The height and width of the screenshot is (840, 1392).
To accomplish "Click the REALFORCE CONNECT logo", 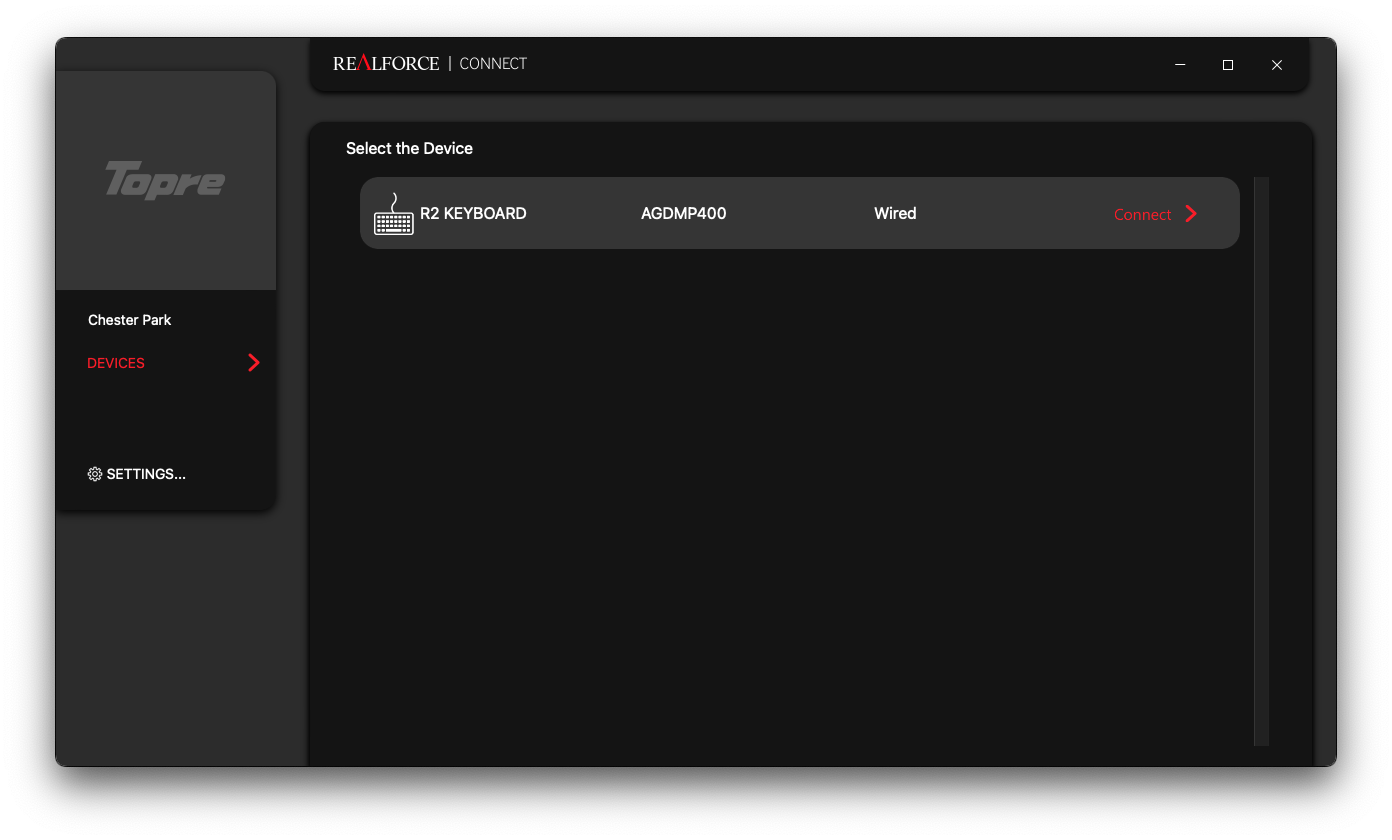I will [x=430, y=63].
